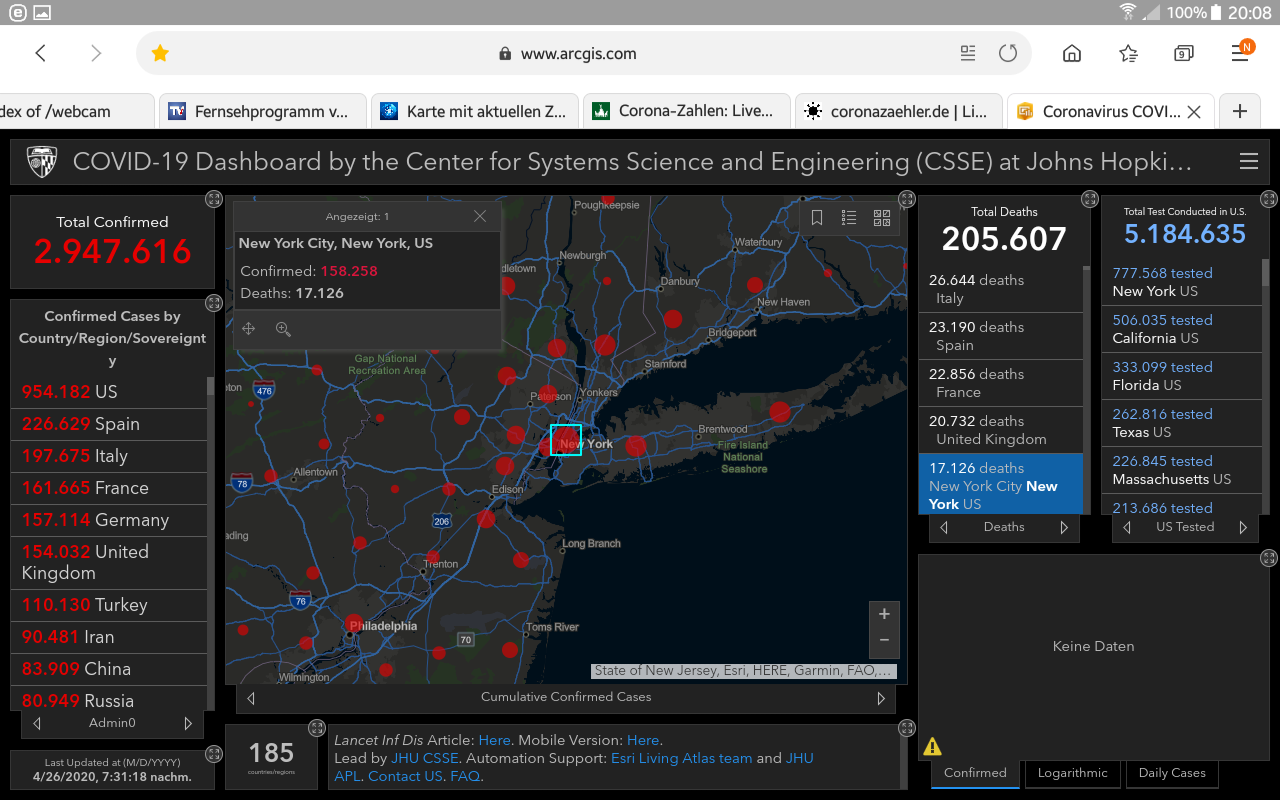This screenshot has width=1280, height=800.
Task: Switch to Corona-Zahlen: Live... tab
Action: pos(686,111)
